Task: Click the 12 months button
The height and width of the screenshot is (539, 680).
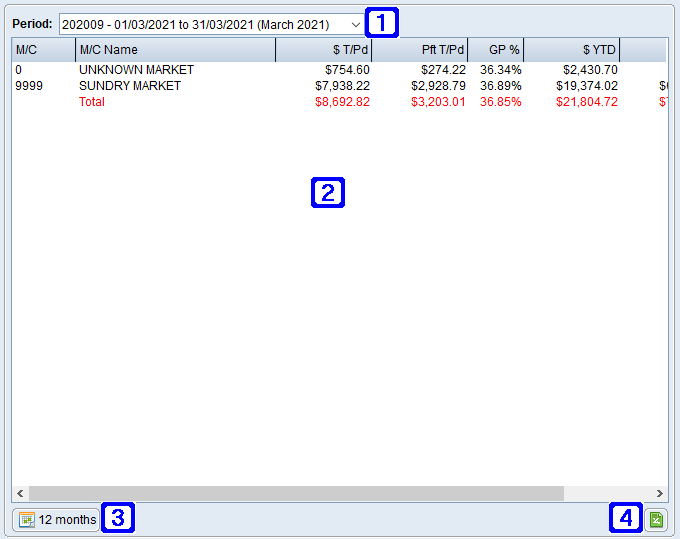Action: point(56,519)
